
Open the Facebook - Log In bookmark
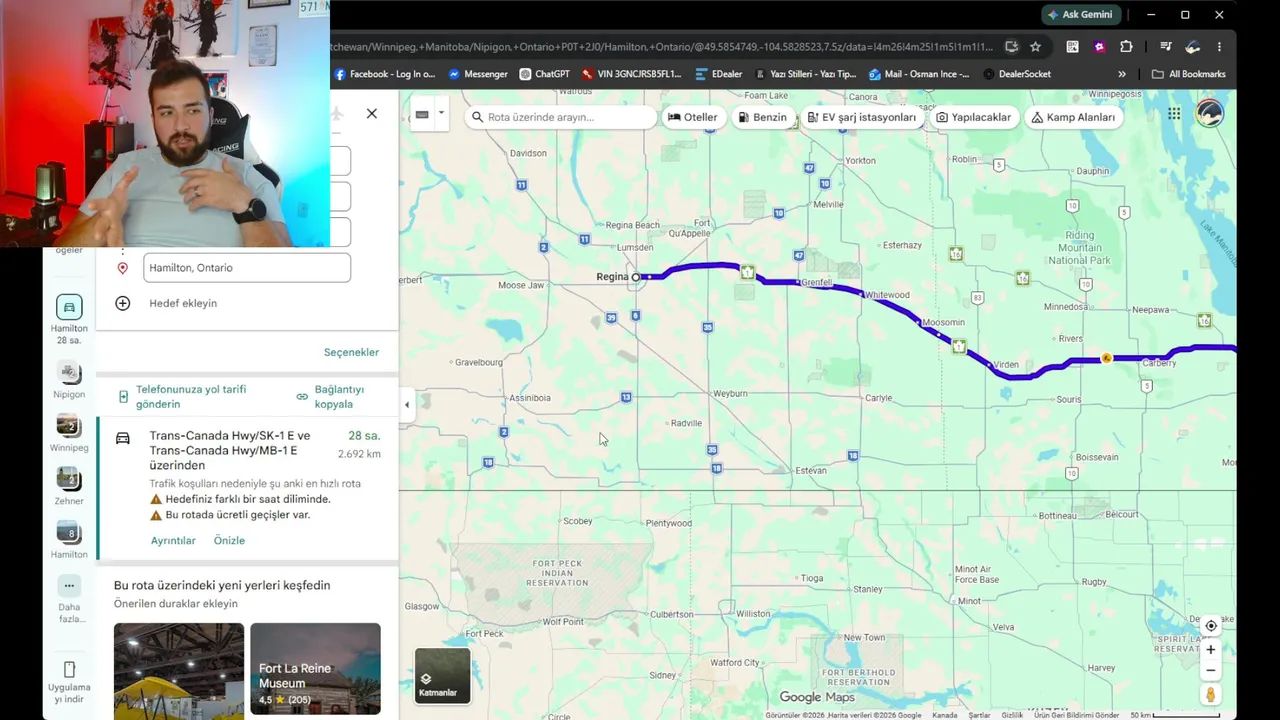386,74
